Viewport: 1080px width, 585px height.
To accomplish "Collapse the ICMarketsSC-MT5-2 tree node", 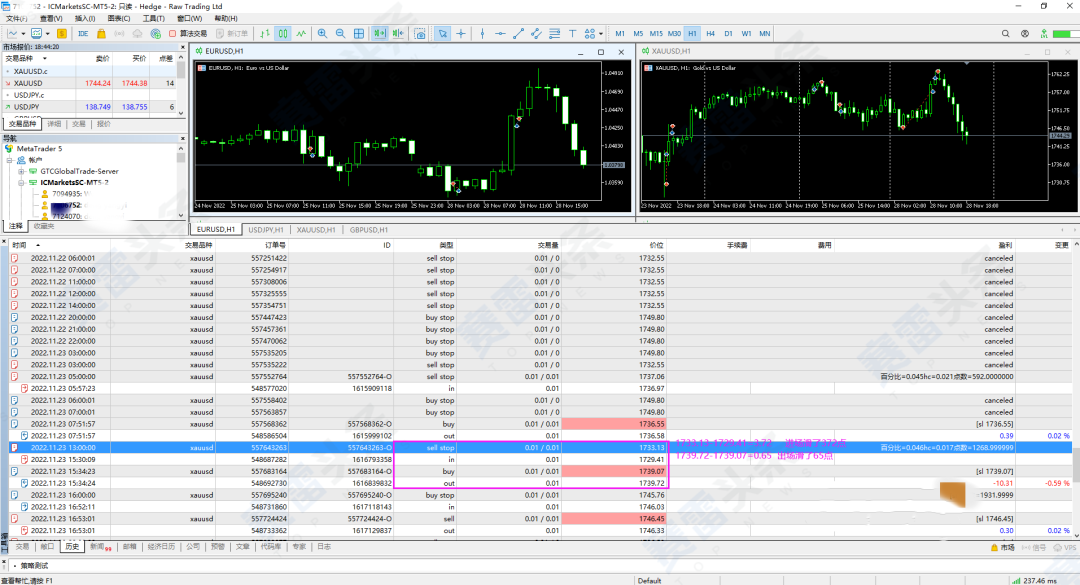I will tap(21, 183).
